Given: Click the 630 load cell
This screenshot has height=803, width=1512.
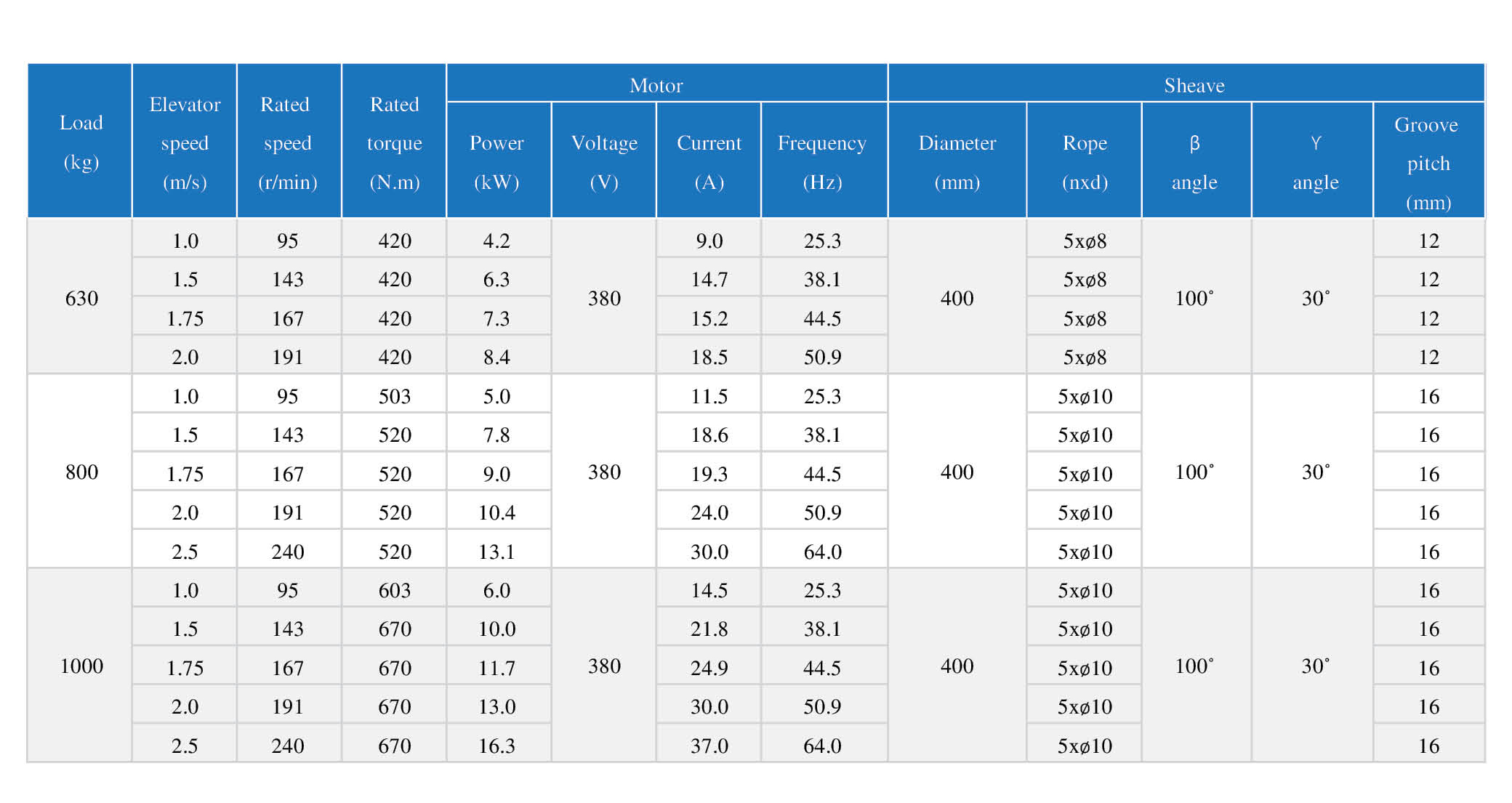Looking at the screenshot, I should 80,297.
